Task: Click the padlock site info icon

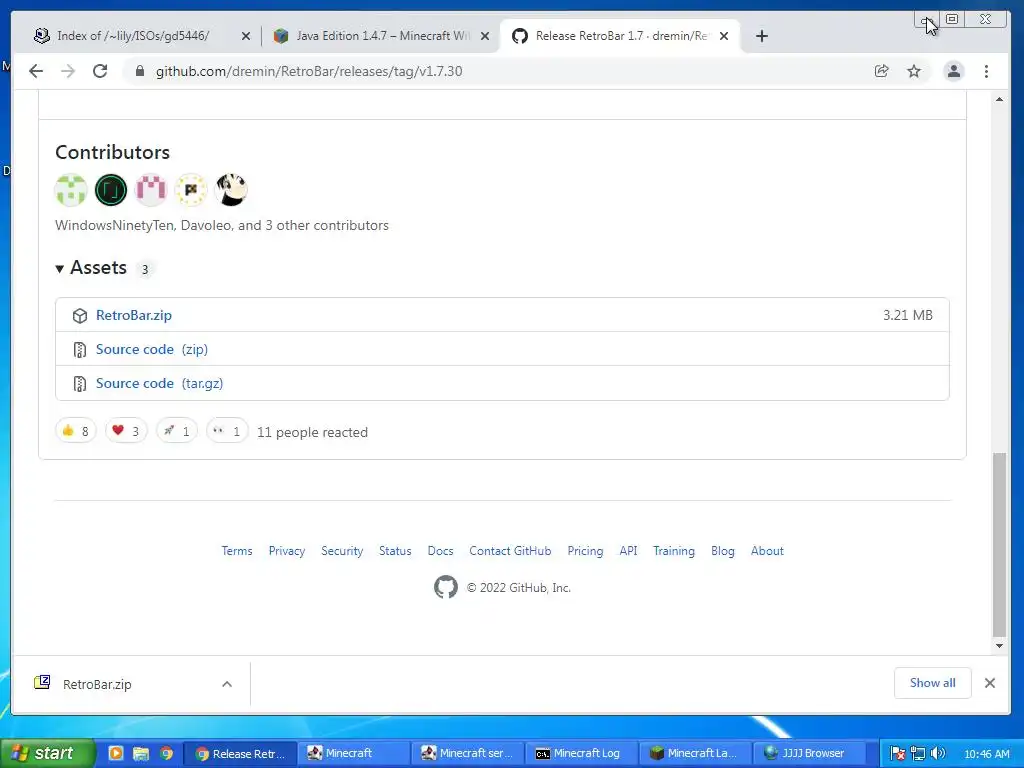Action: pos(139,71)
